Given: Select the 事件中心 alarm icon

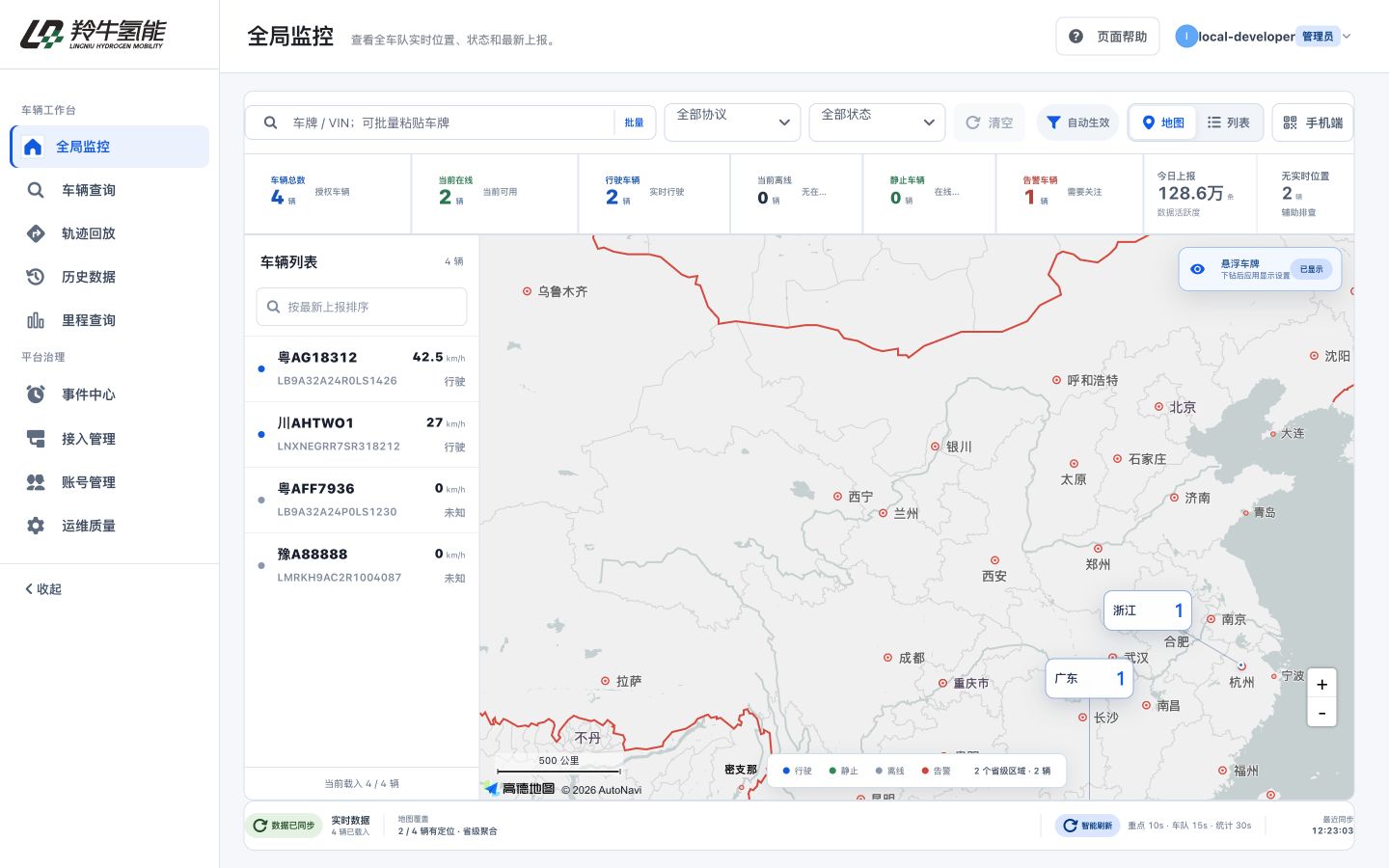Looking at the screenshot, I should tap(36, 394).
